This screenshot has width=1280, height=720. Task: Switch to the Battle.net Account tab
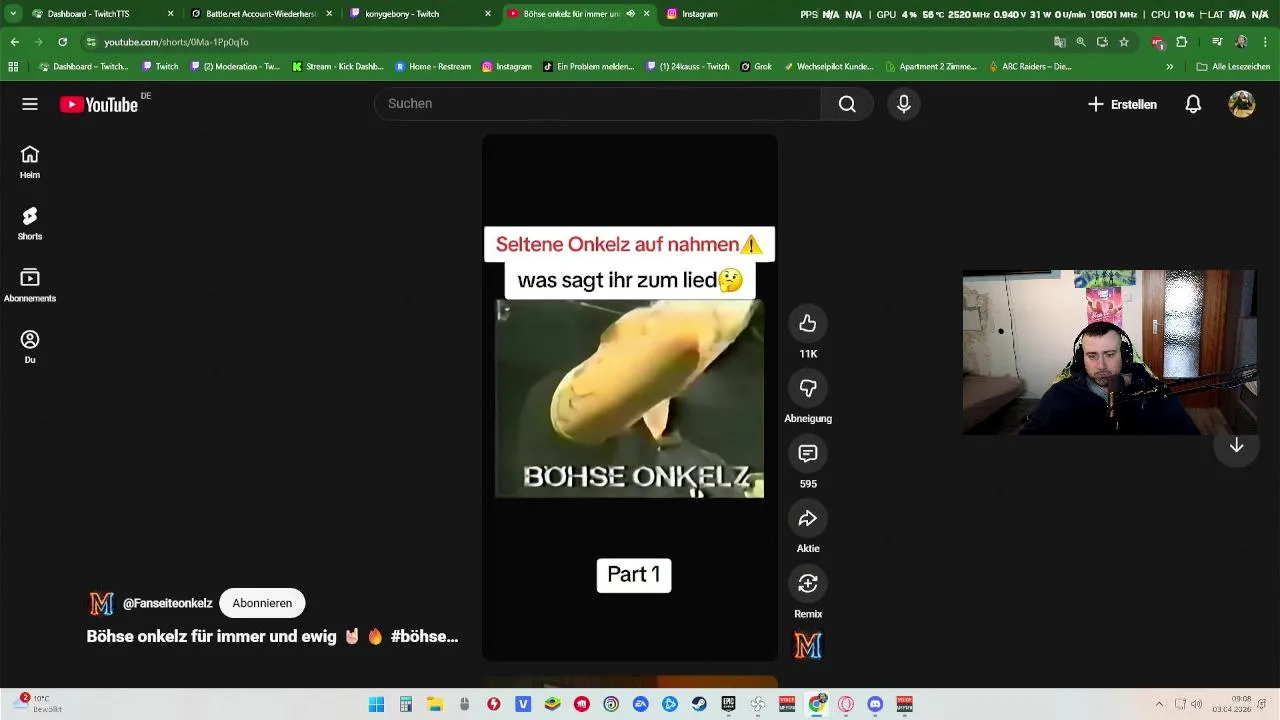coord(261,14)
